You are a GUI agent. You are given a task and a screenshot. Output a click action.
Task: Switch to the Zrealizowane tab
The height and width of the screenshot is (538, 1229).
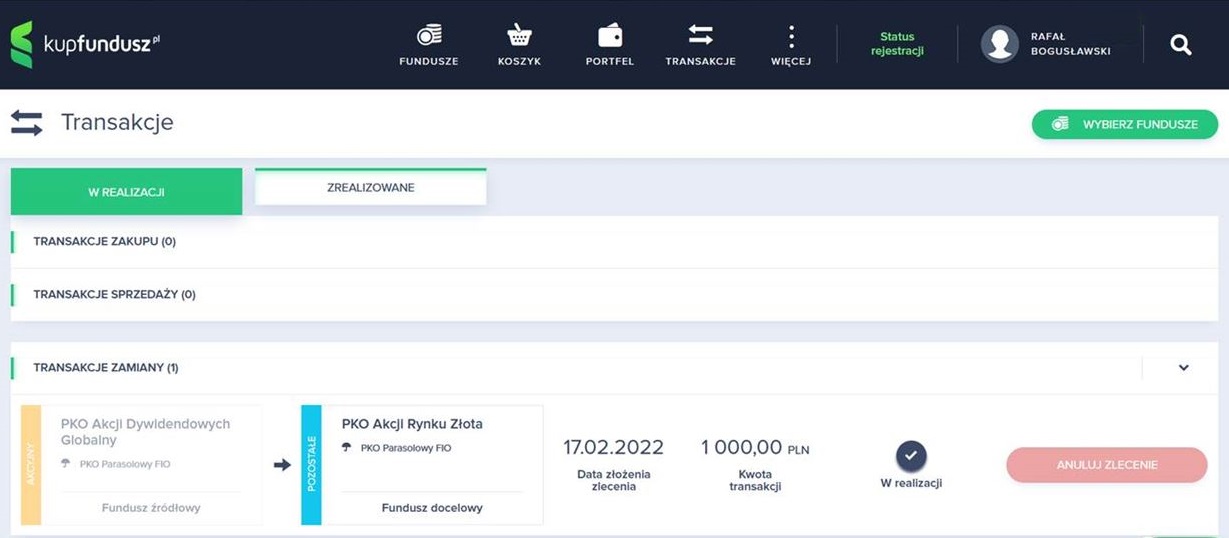click(371, 187)
